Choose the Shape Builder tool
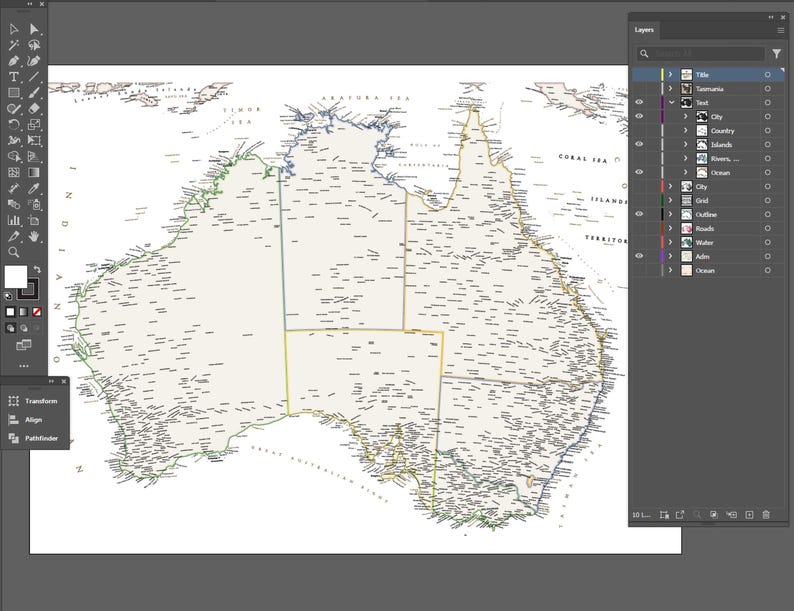 [x=14, y=156]
